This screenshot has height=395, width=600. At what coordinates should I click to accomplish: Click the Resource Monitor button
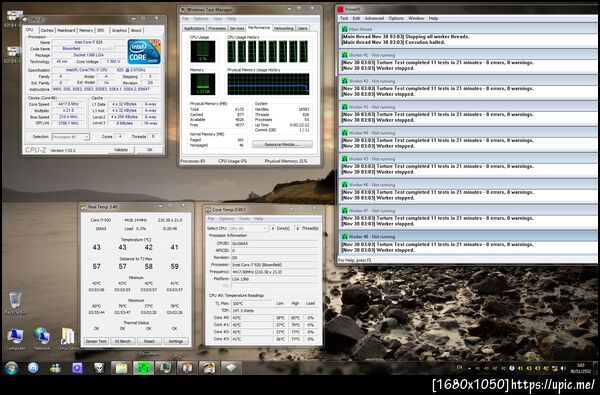click(x=282, y=144)
